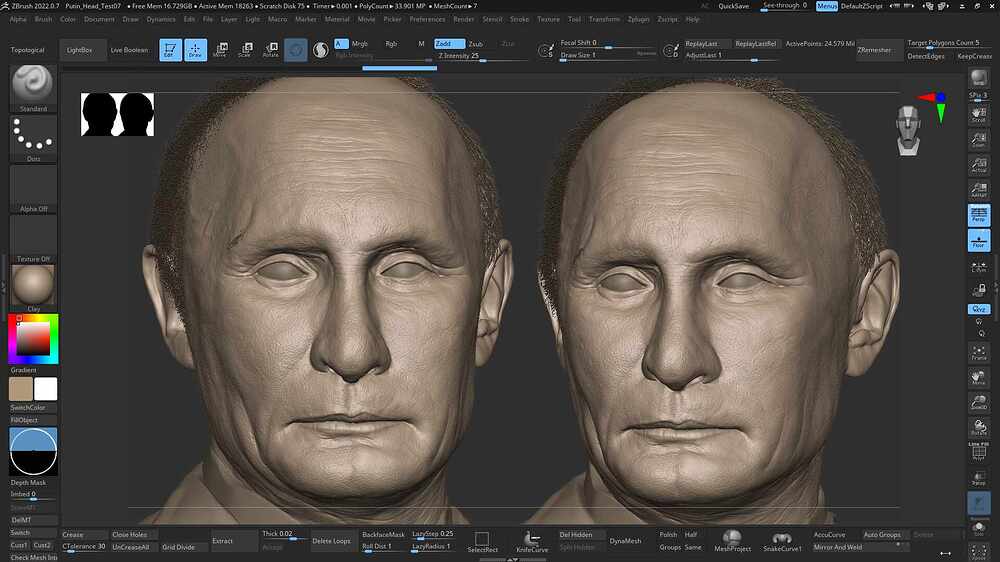Click the Move view icon in right shelf
1000x562 pixels.
[x=978, y=378]
